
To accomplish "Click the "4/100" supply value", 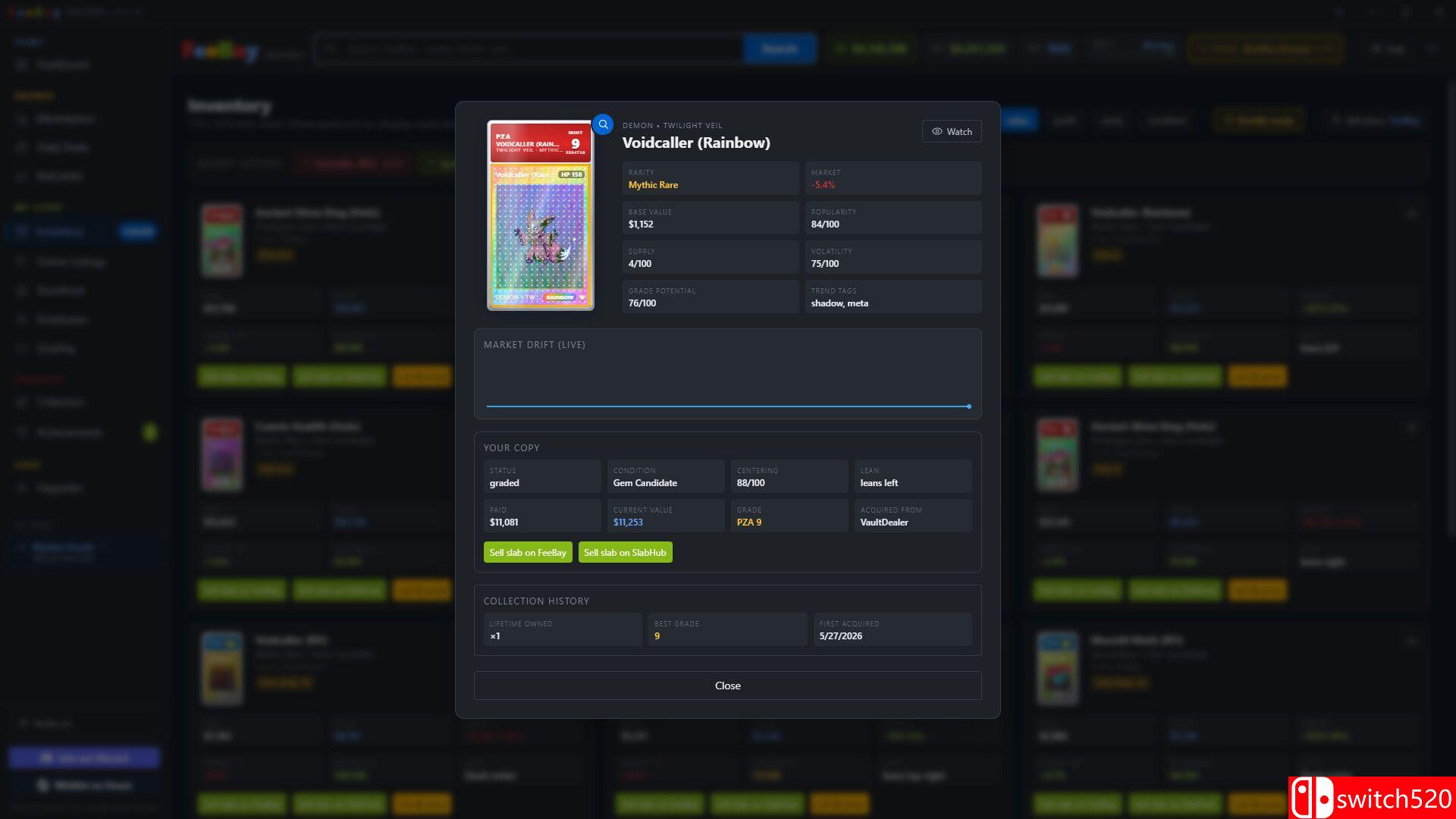I will (x=640, y=264).
